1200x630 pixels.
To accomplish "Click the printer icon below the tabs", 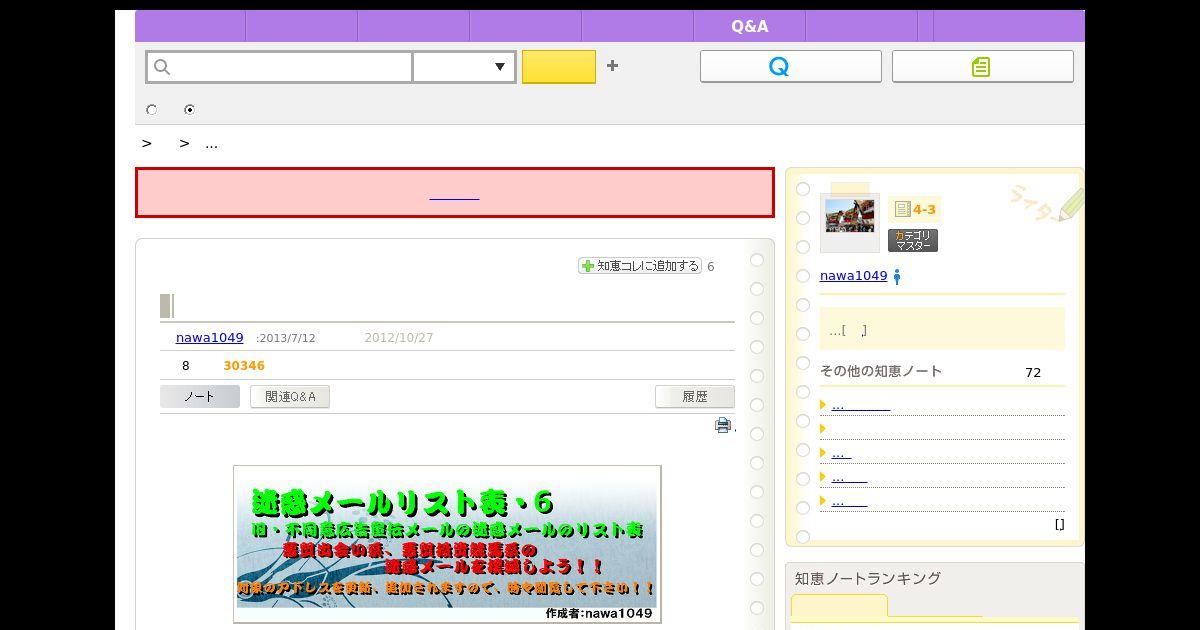I will click(x=723, y=425).
